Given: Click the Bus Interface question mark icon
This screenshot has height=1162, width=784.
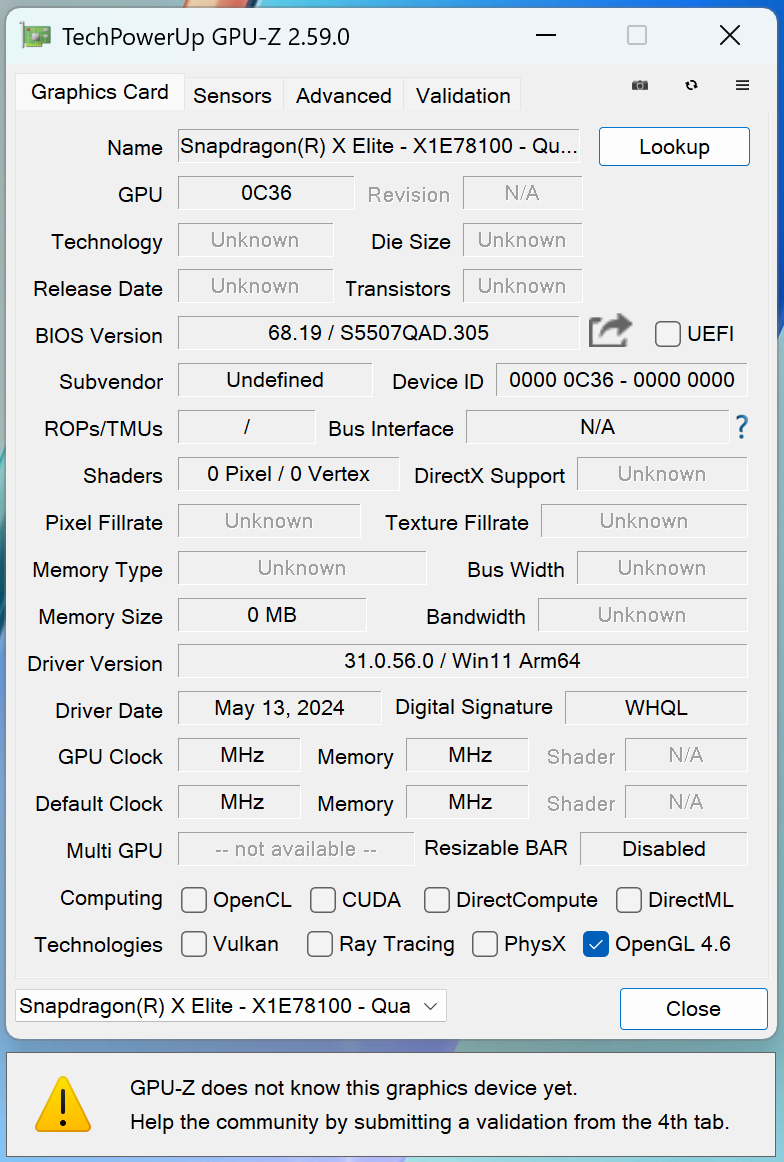Looking at the screenshot, I should (x=741, y=428).
